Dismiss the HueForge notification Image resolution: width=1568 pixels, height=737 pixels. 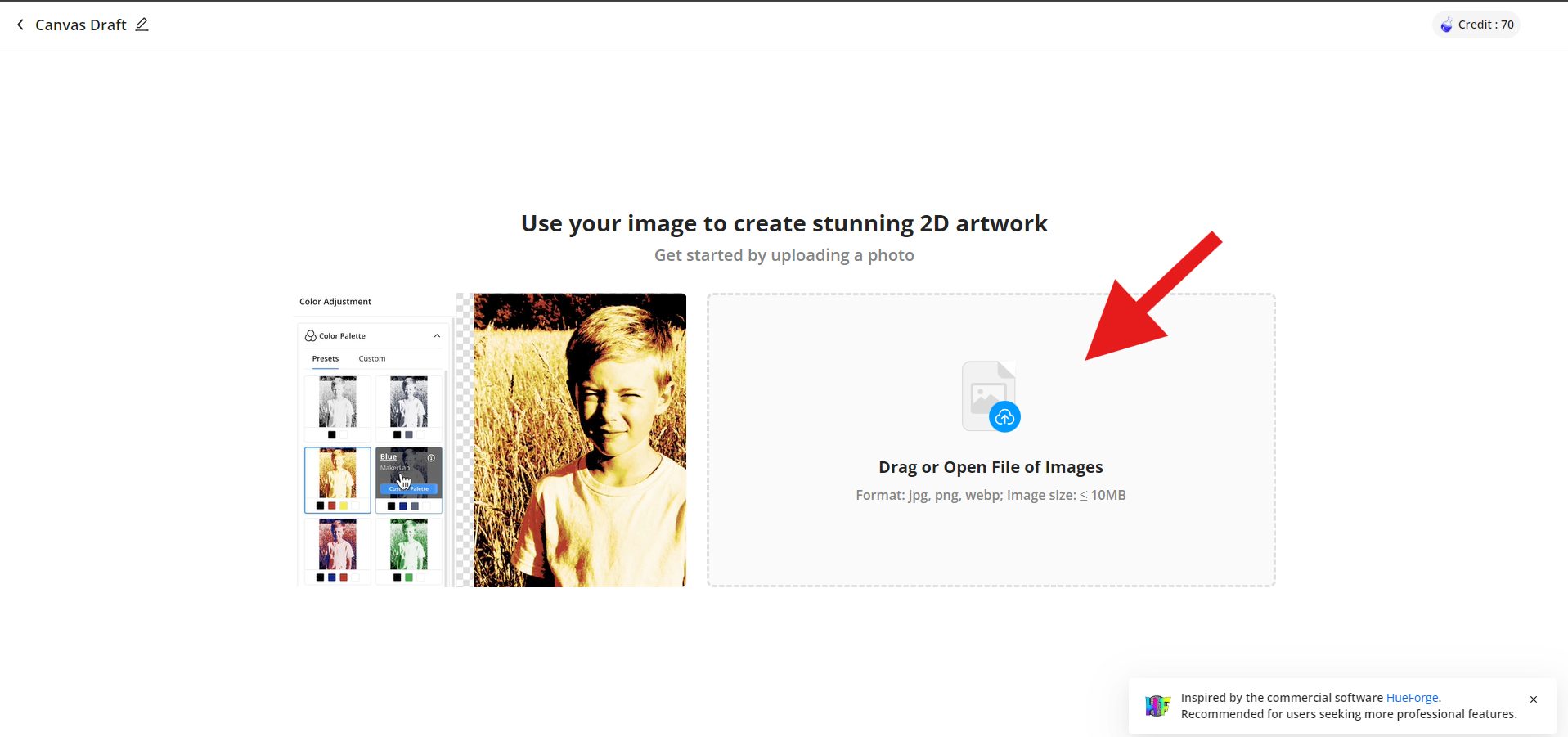click(x=1533, y=699)
